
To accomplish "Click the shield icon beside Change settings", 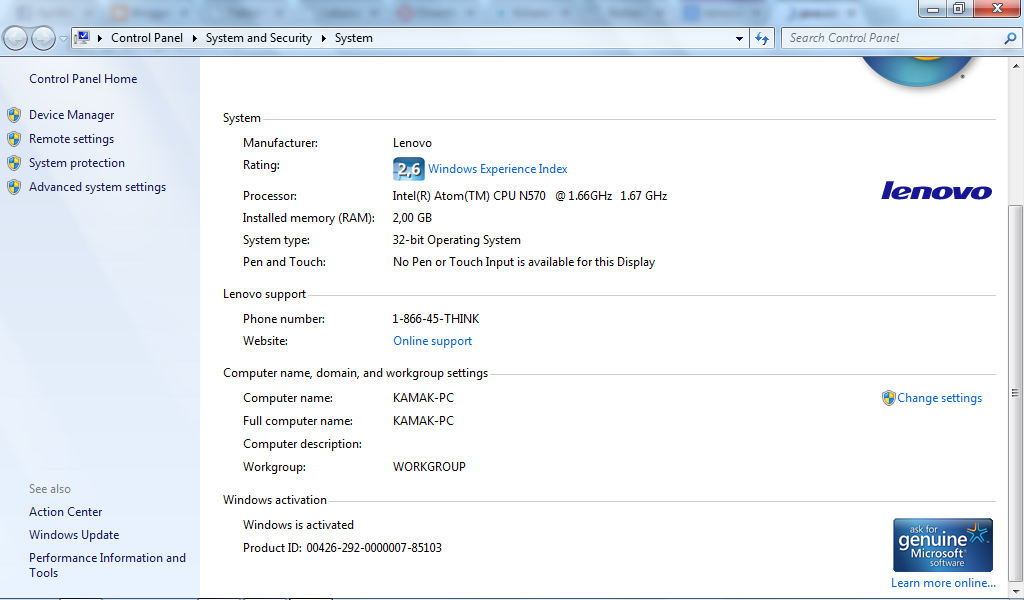I will coord(888,398).
